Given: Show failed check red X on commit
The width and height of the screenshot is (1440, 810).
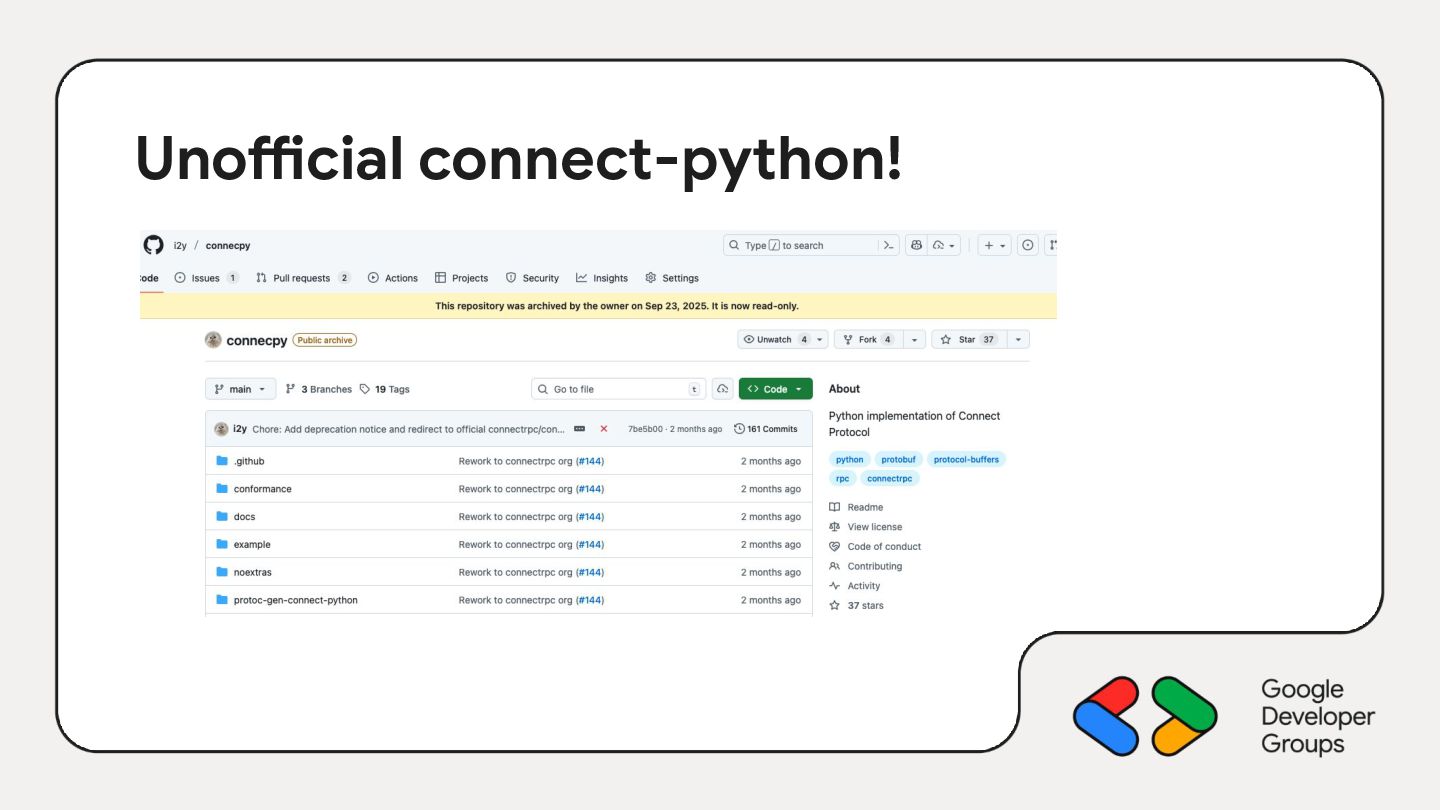Looking at the screenshot, I should tap(604, 429).
